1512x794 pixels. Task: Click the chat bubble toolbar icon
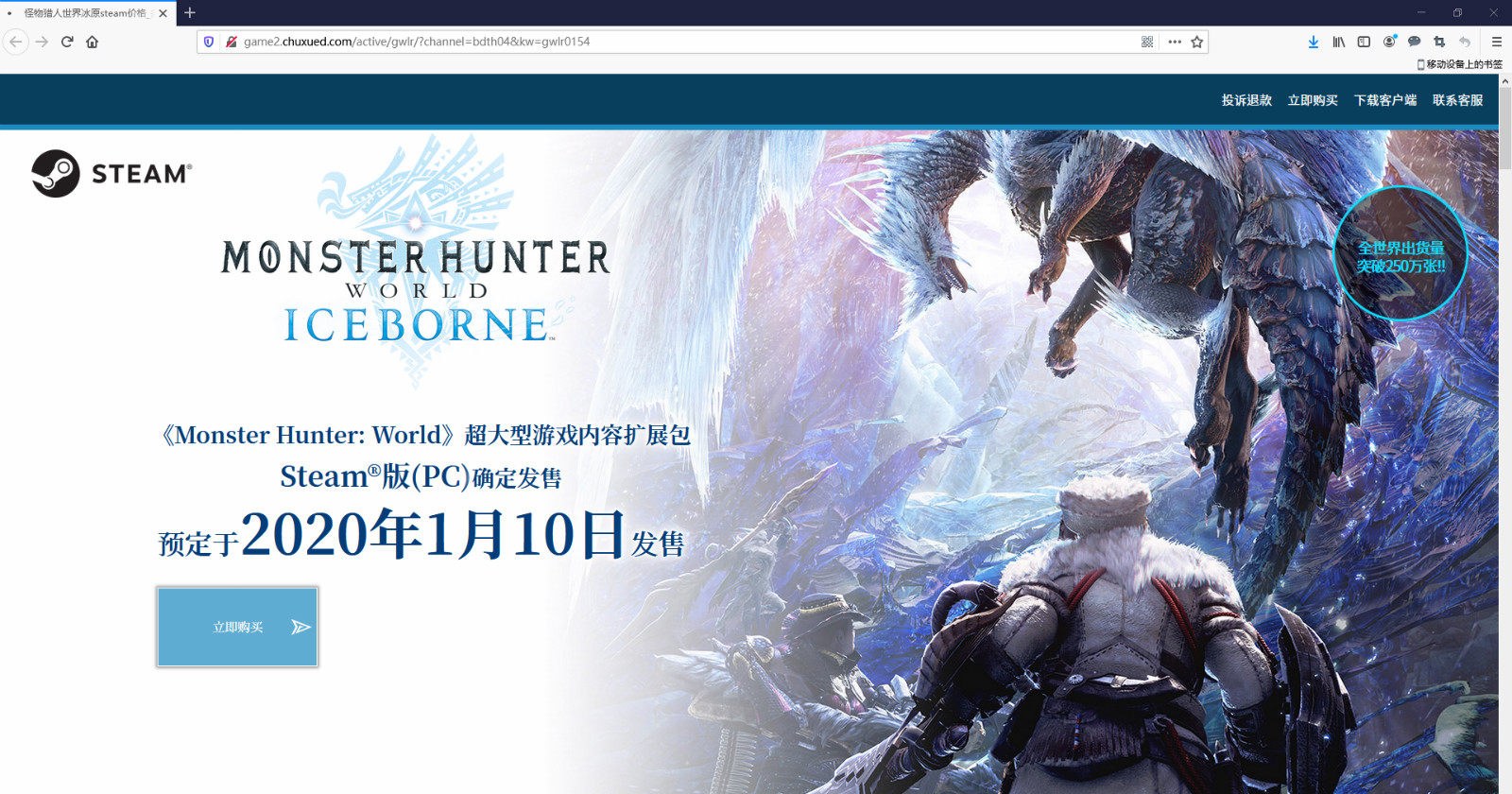point(1415,42)
